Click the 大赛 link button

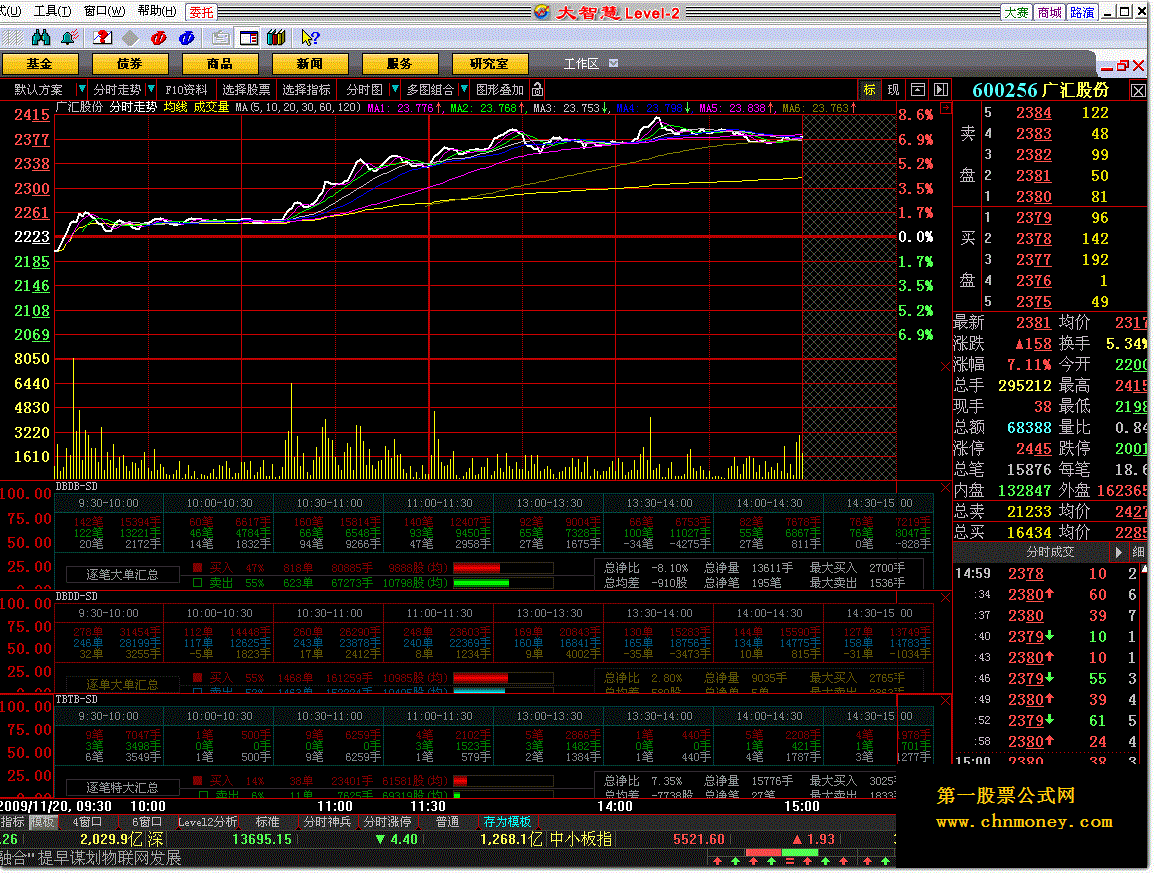click(1016, 13)
